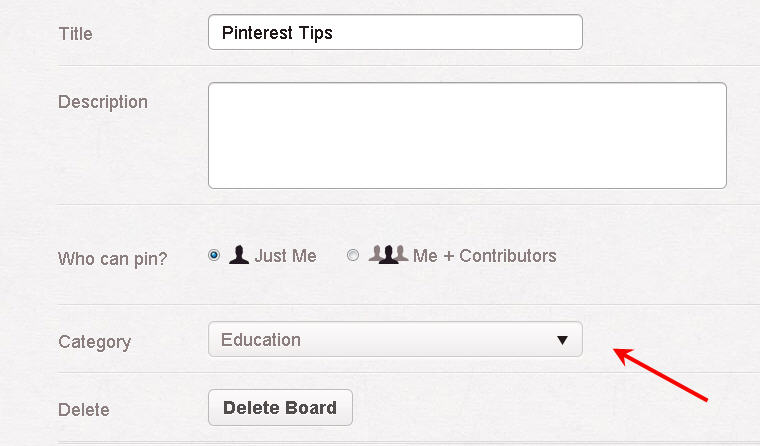Screen dimensions: 760x446
Task: Click the Who can pin? label
Action: click(112, 259)
